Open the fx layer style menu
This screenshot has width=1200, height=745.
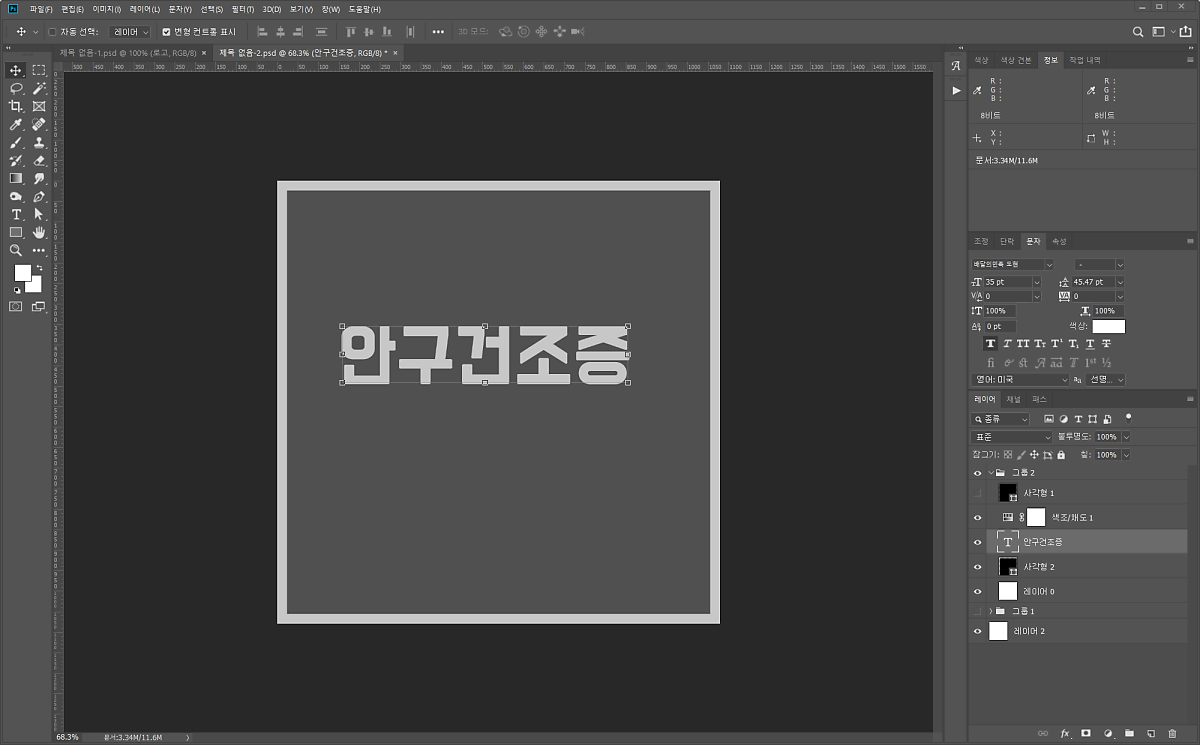tap(1065, 734)
